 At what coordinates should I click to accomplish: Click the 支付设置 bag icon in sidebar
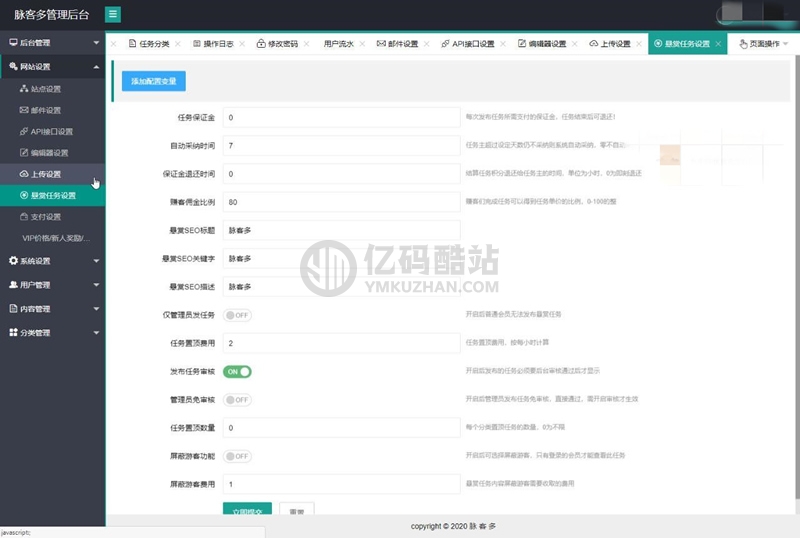[24, 216]
